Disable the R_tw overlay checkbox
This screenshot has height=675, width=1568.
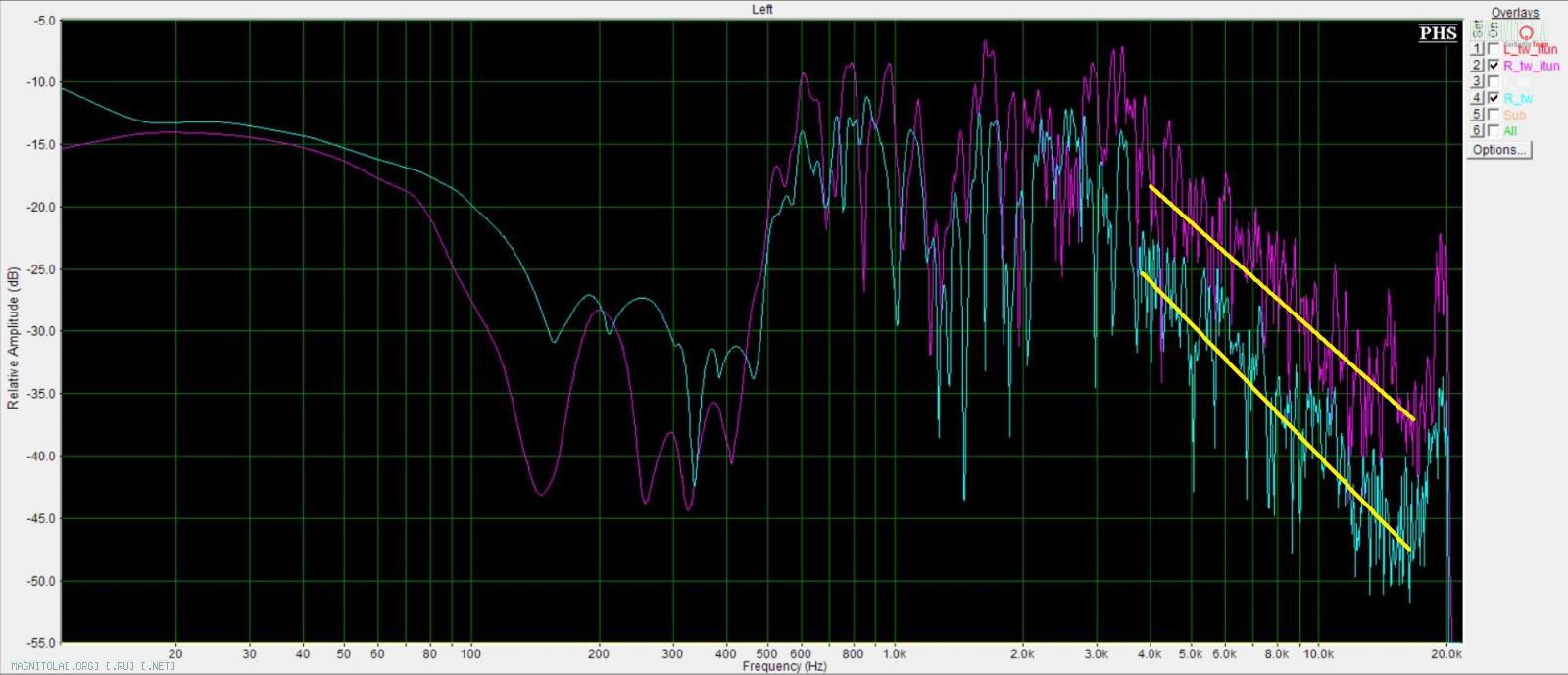[1494, 98]
